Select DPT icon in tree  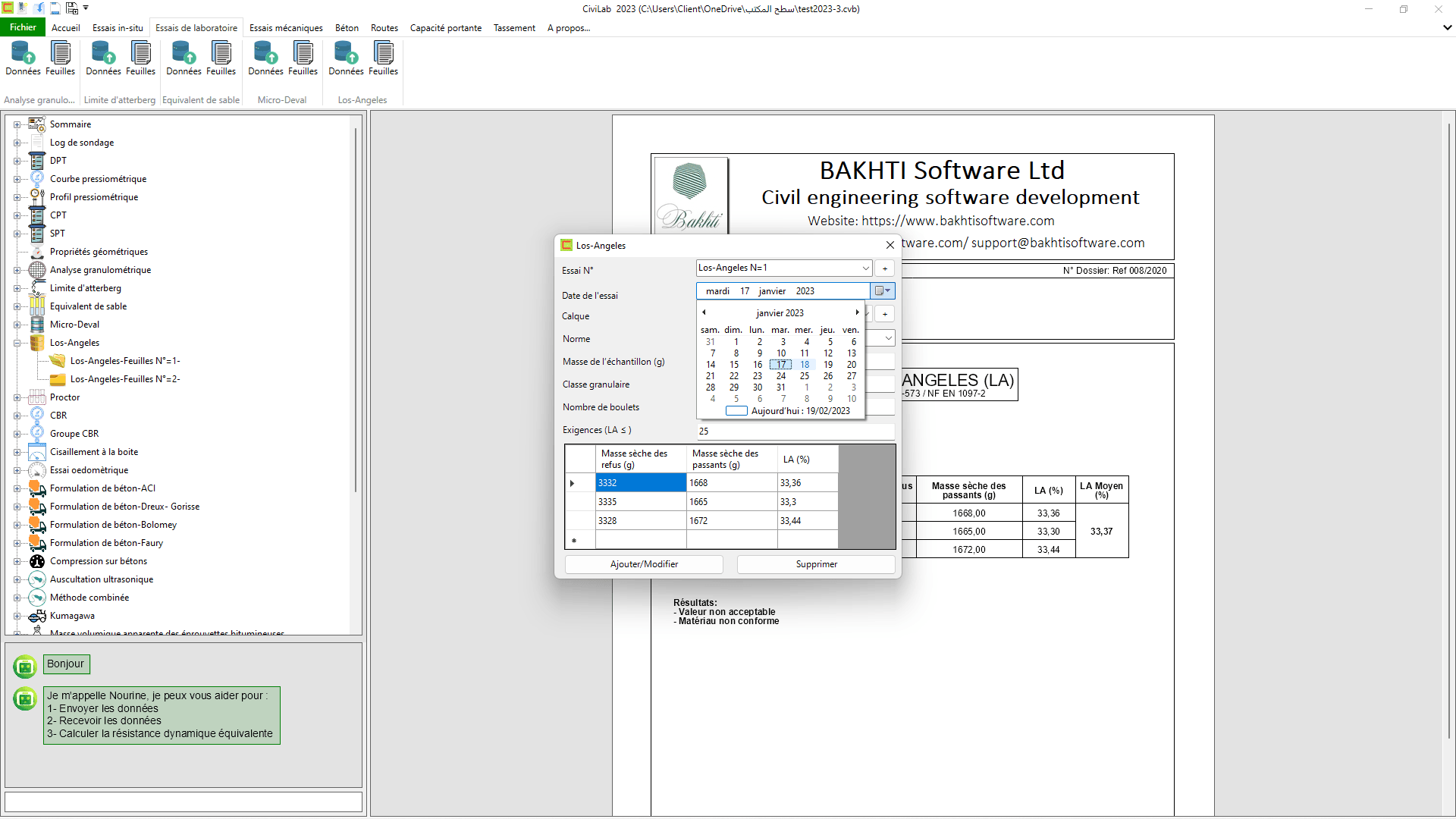pos(37,160)
